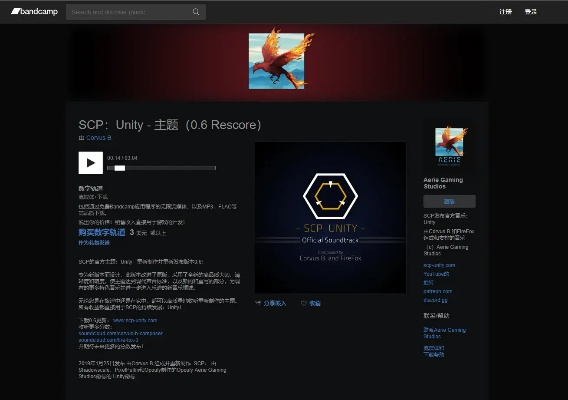Click the follow button under Aerie Gaming Studios

pyautogui.click(x=450, y=201)
